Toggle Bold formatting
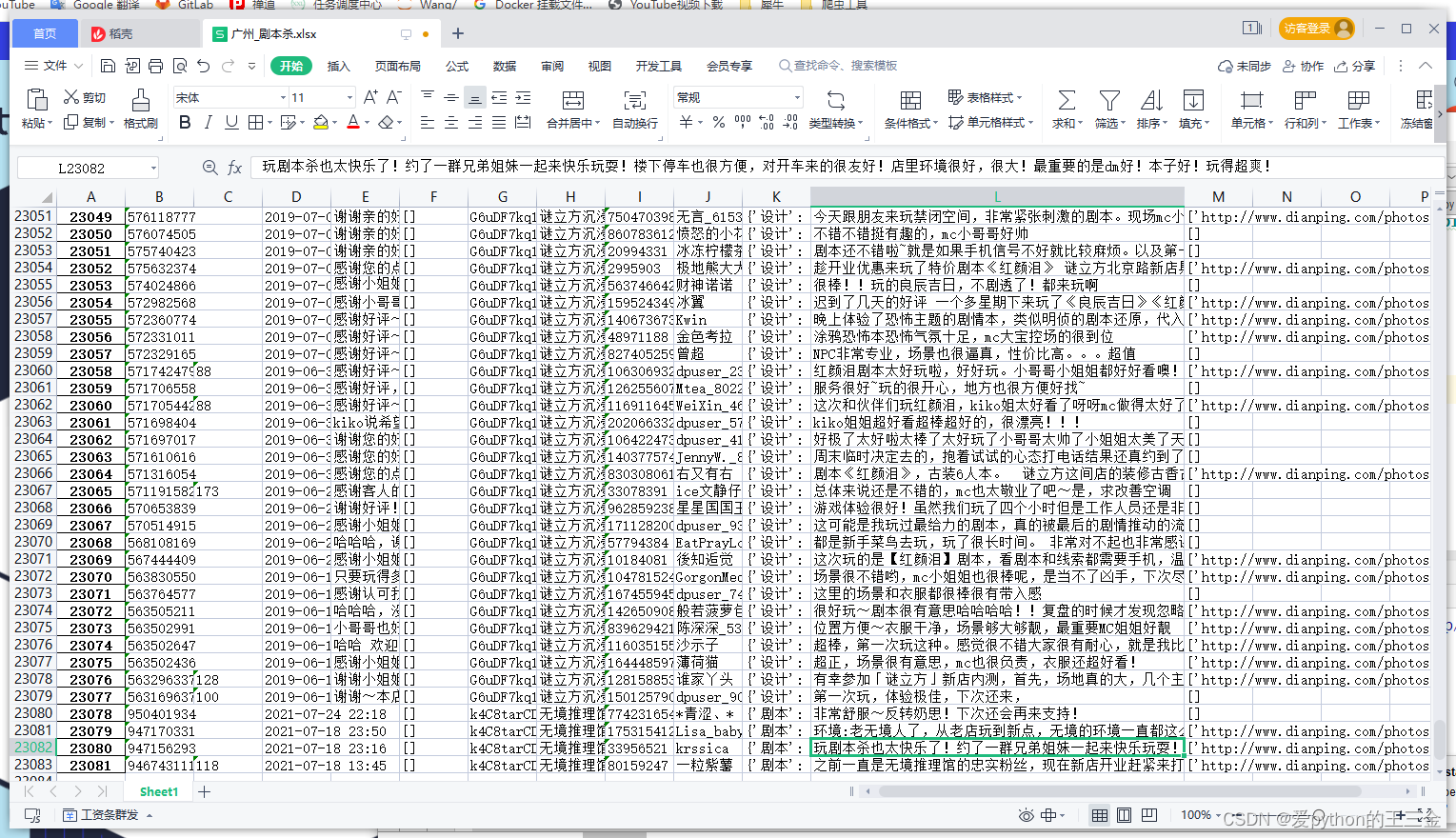 [x=185, y=122]
